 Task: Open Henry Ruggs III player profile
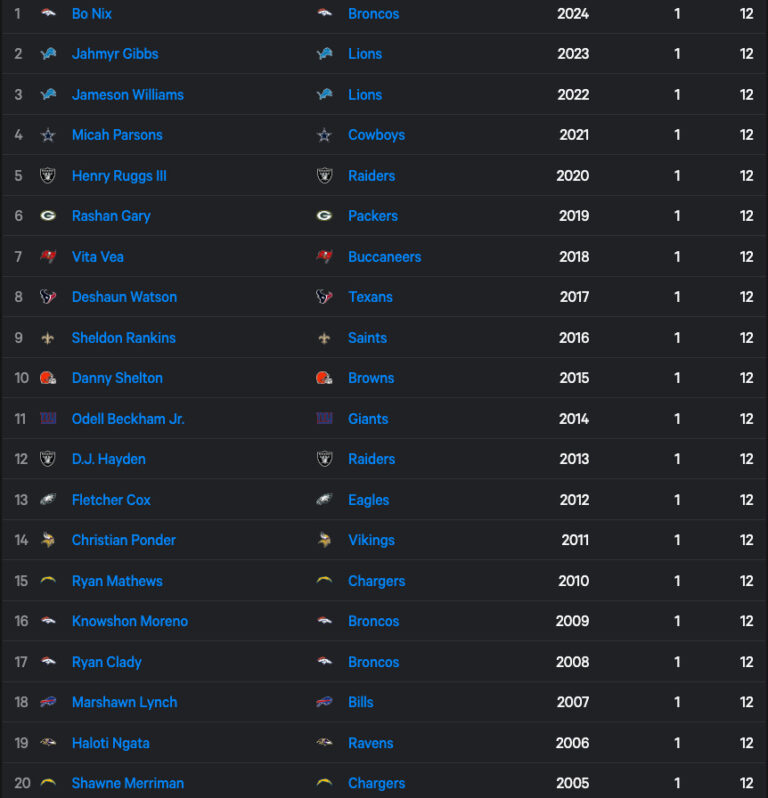(x=119, y=176)
